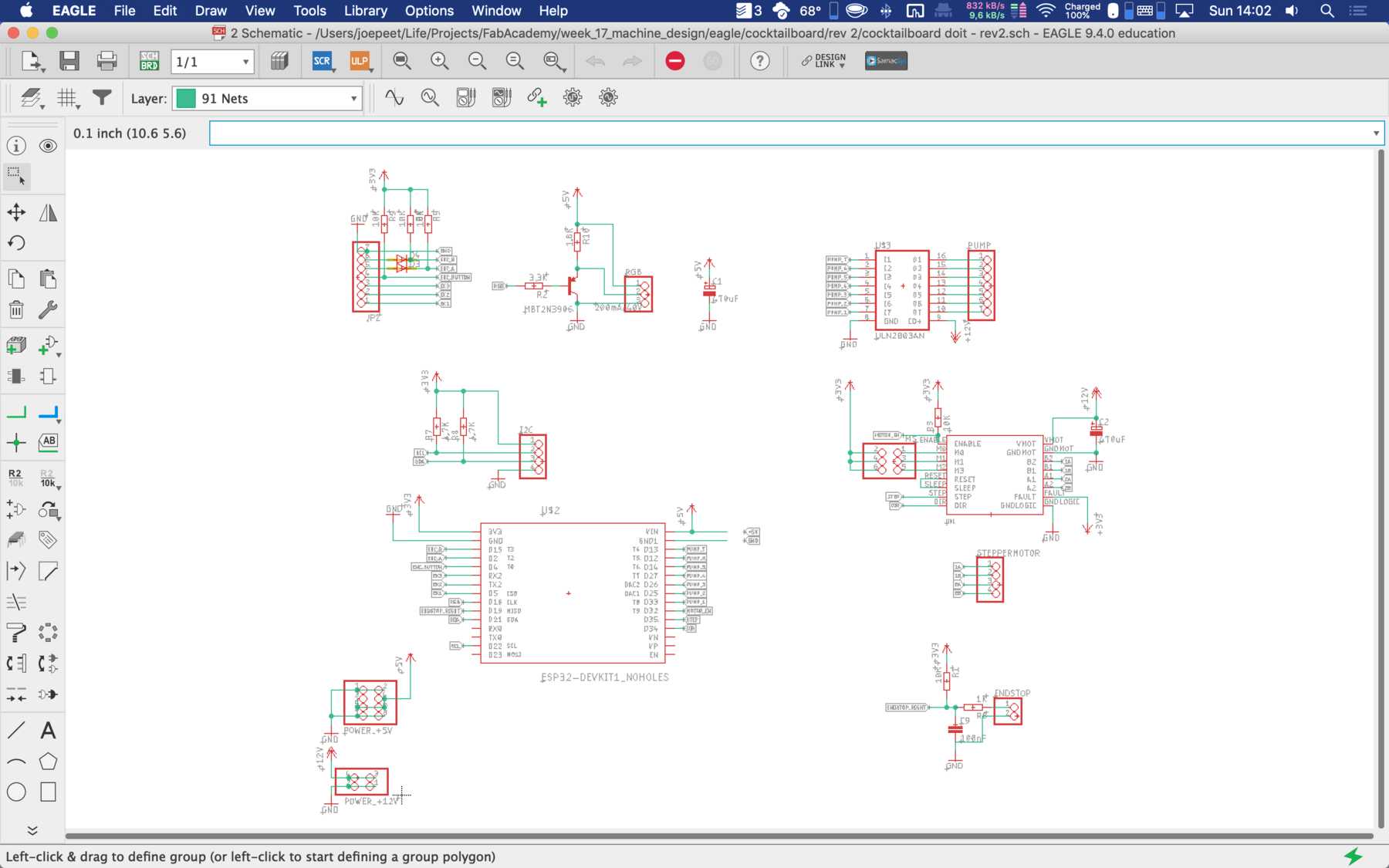Open the Draw menu
Screen dimensions: 1389x868
(x=210, y=11)
